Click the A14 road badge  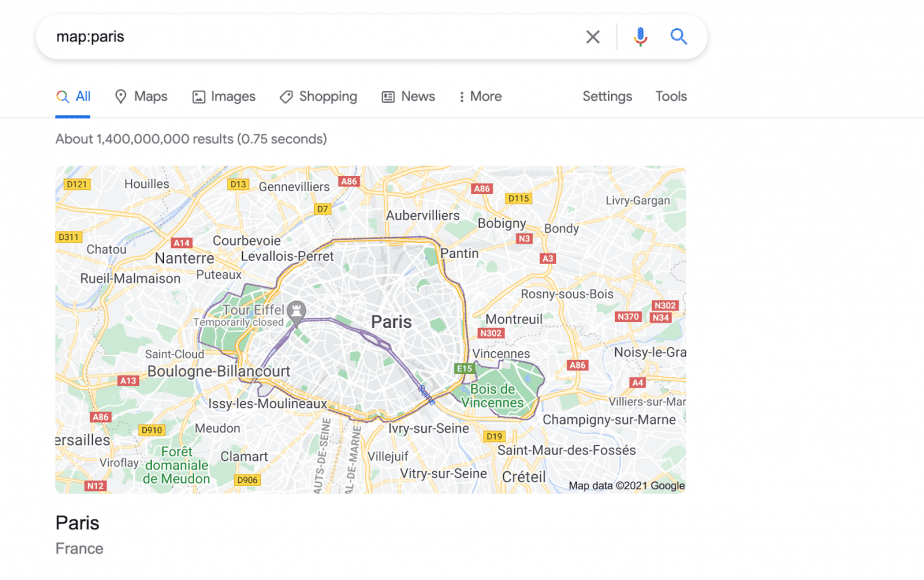point(182,243)
